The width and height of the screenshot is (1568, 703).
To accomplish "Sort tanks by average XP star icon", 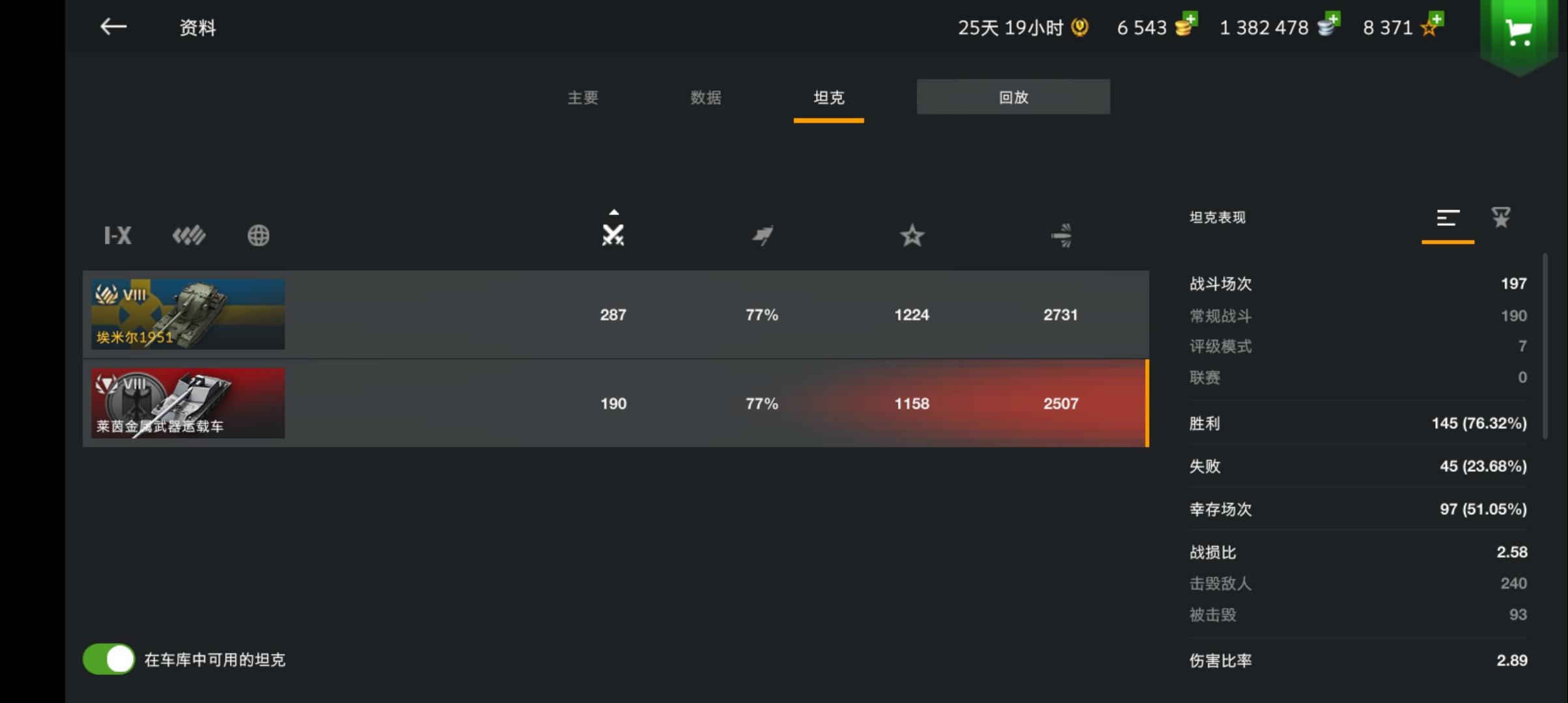I will click(x=912, y=235).
